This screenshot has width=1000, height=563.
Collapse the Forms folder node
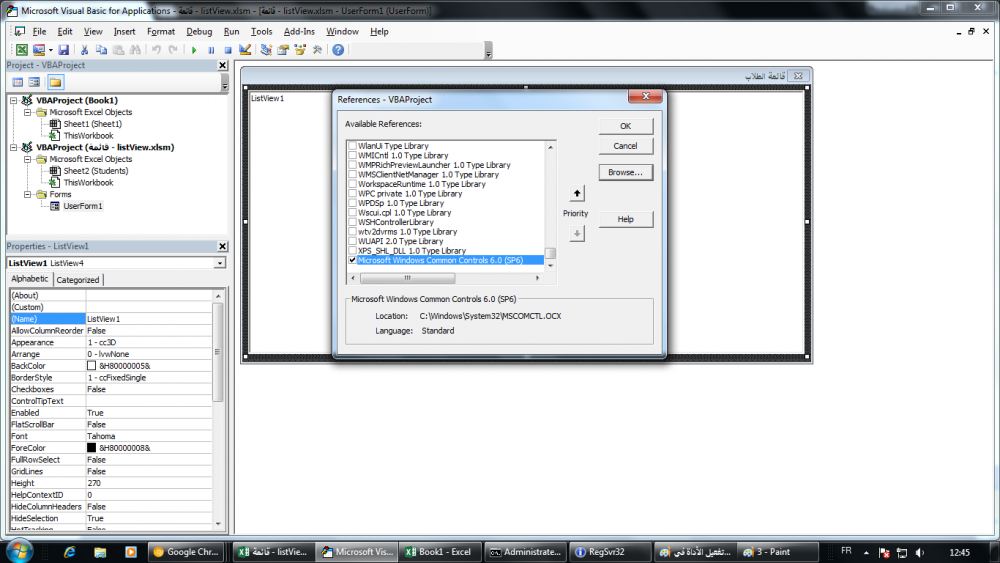(27, 194)
